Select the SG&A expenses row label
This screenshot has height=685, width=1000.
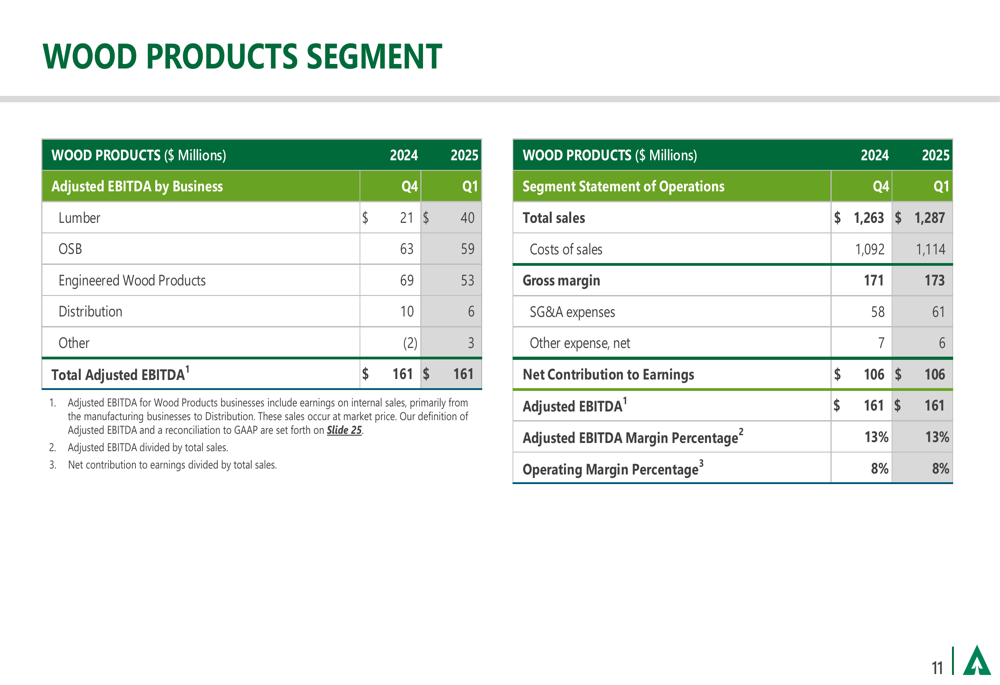[572, 312]
